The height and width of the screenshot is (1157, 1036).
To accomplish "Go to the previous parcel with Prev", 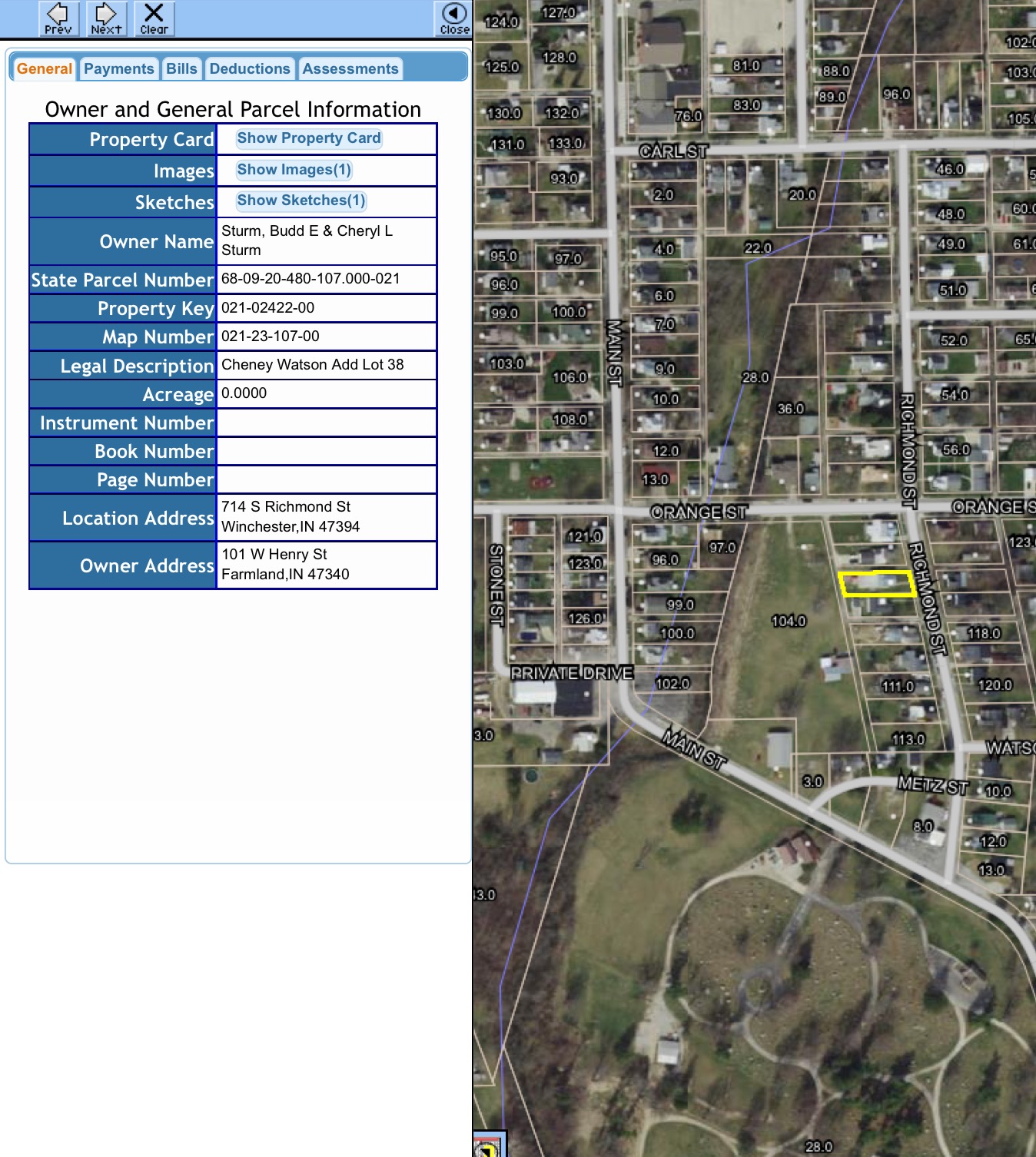I will (x=58, y=18).
